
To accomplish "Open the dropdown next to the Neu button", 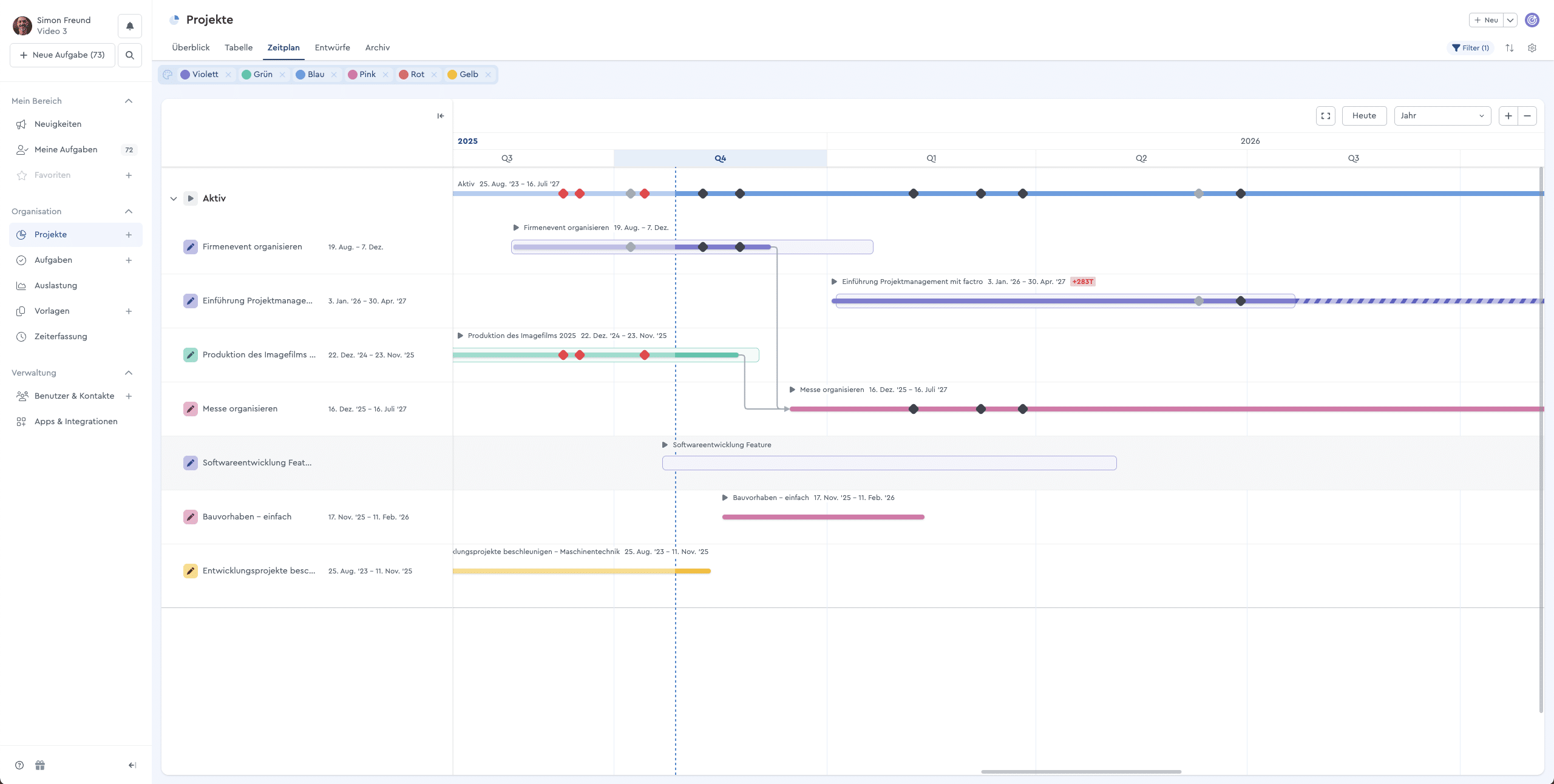I will tap(1511, 19).
